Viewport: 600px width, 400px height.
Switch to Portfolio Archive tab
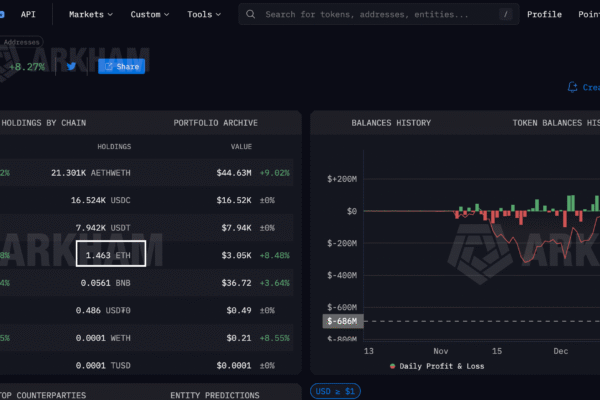click(x=215, y=123)
